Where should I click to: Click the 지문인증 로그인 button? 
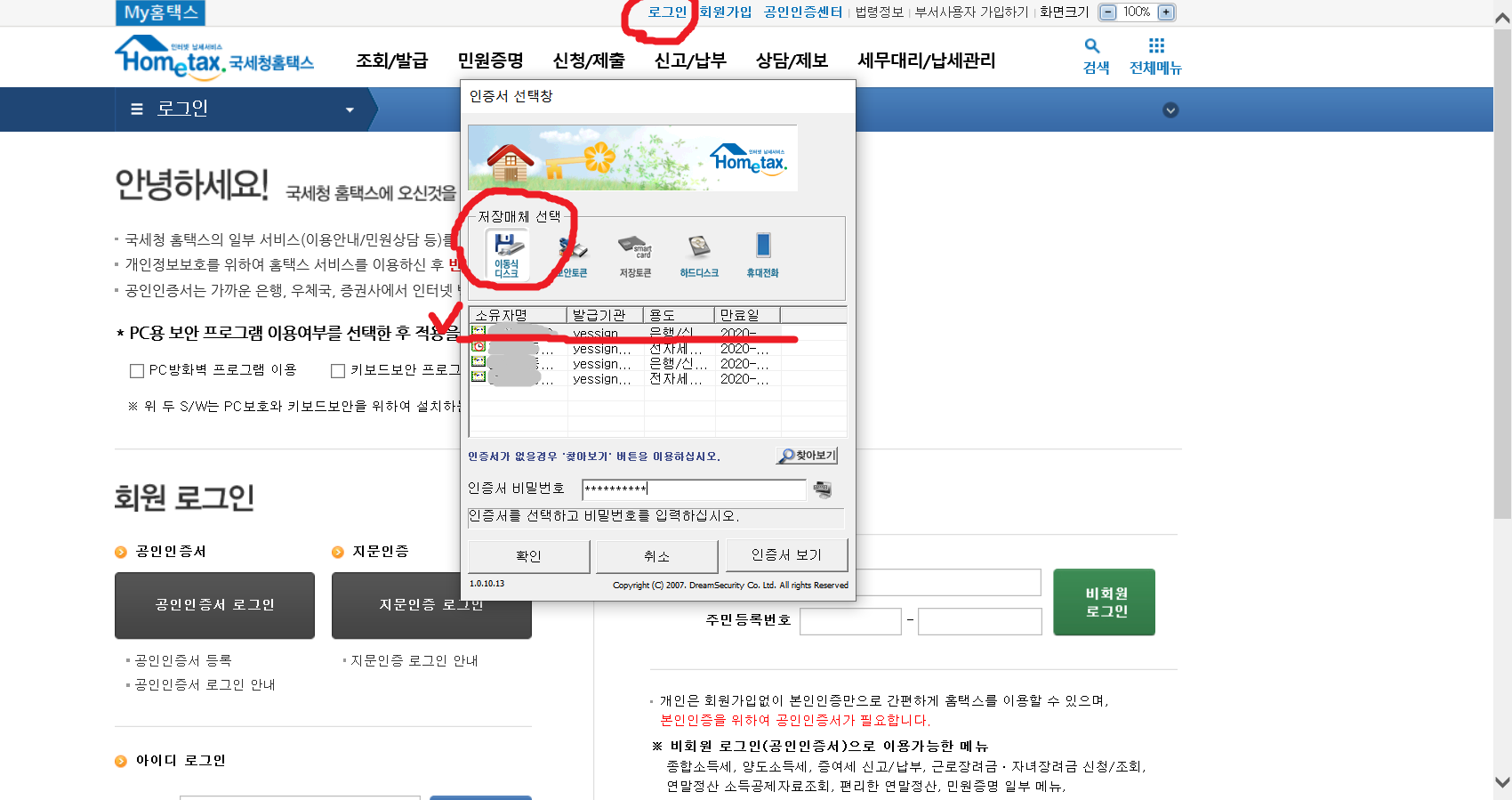(431, 605)
